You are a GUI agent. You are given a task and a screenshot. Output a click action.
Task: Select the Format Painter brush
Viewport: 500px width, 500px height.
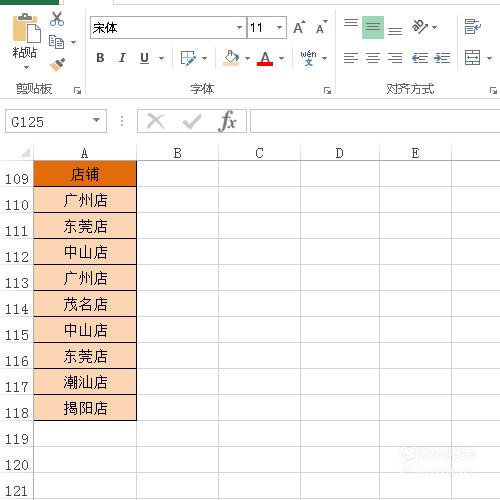tap(57, 65)
